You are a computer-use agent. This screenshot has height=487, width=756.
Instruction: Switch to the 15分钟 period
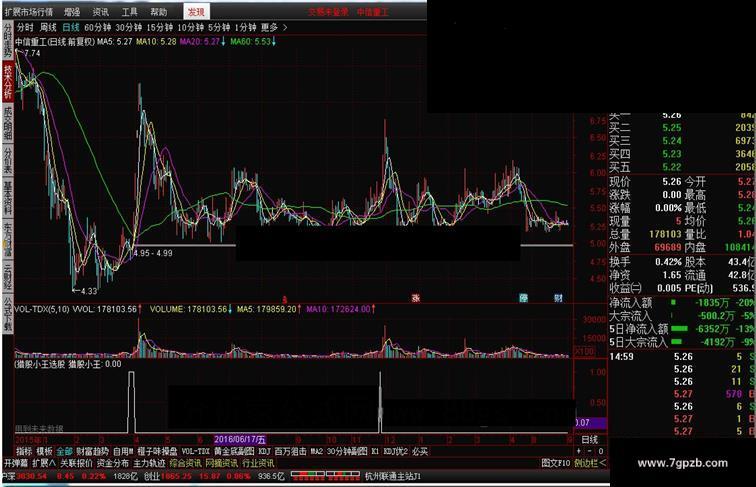(160, 27)
